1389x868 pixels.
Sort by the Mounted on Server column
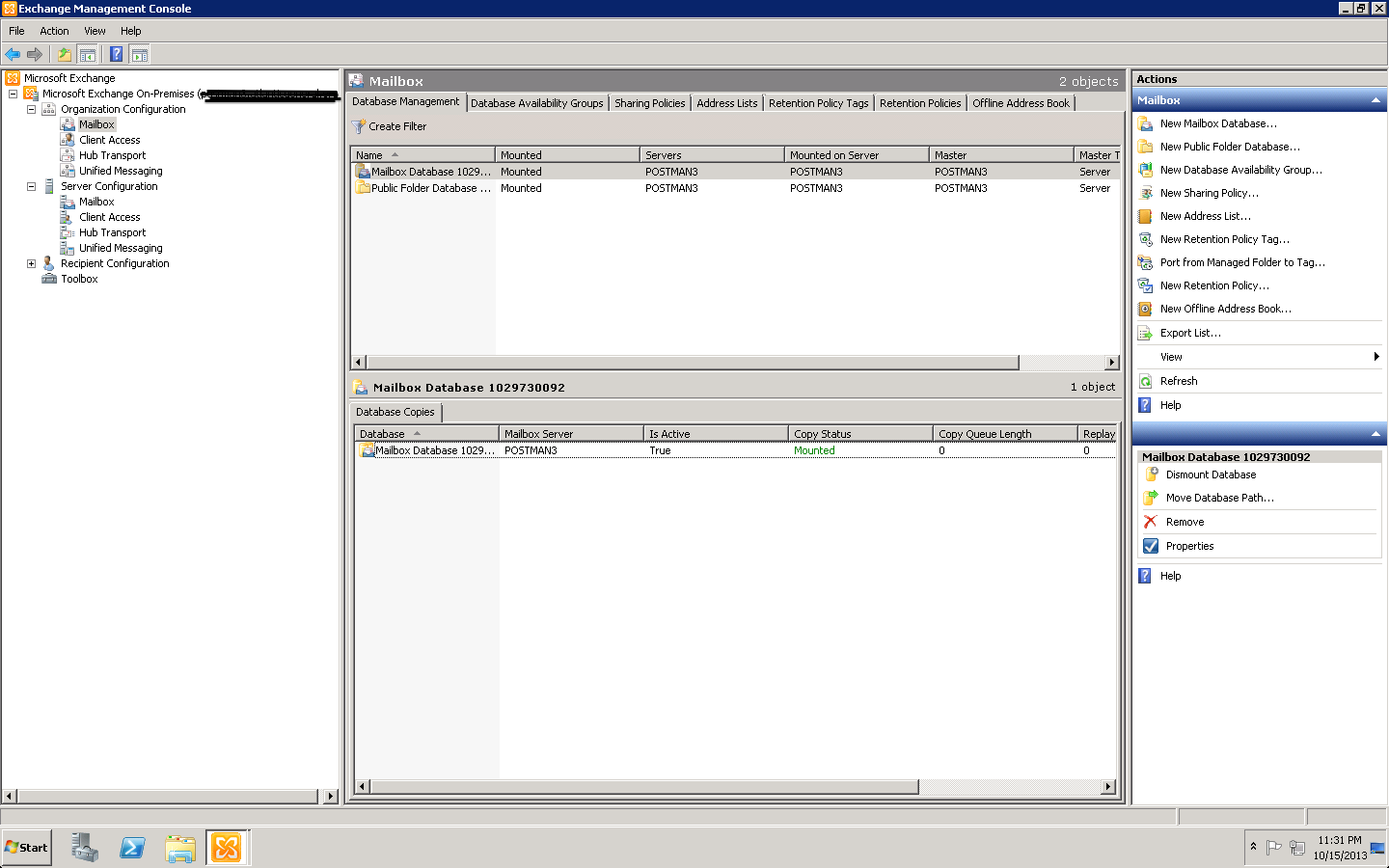(857, 154)
